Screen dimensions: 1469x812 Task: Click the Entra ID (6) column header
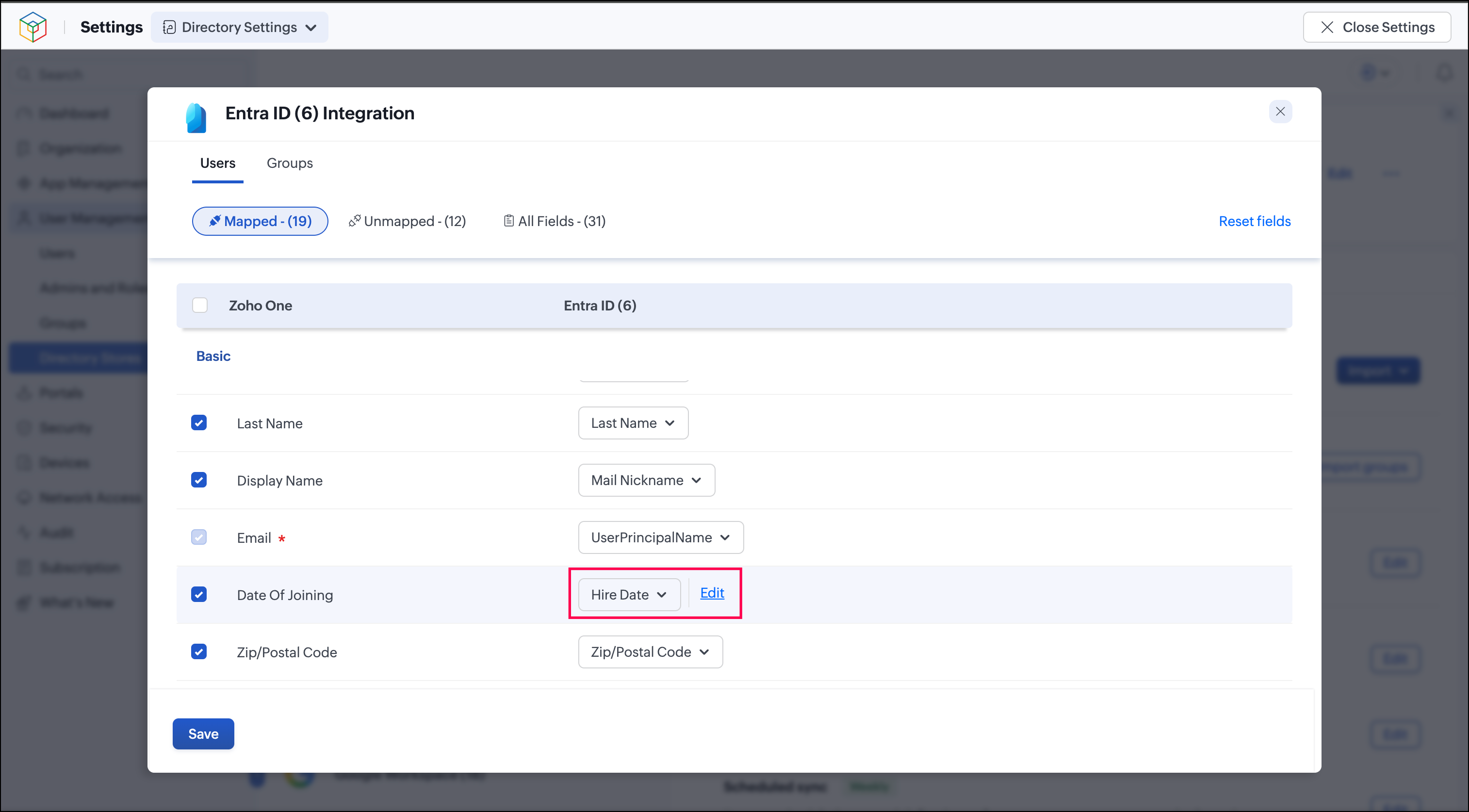(600, 306)
